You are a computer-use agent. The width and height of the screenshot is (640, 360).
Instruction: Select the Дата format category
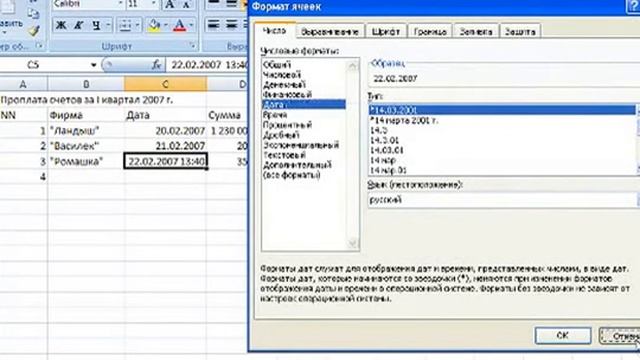tap(303, 104)
